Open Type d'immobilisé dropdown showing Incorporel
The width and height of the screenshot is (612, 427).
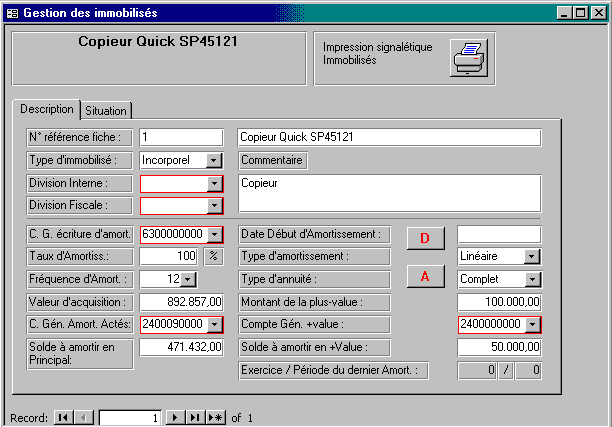coord(214,160)
